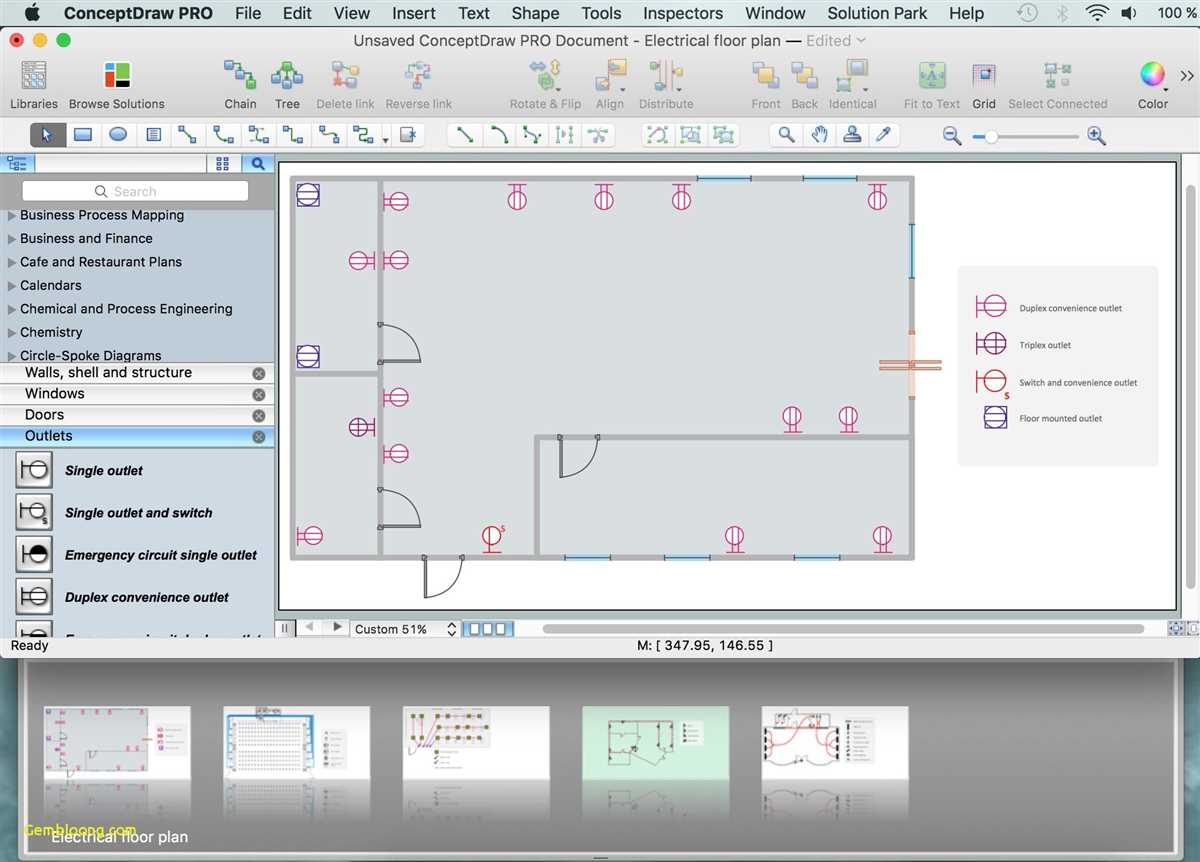Screen dimensions: 1200x862
Task: Remove the Outlets library section
Action: [259, 436]
